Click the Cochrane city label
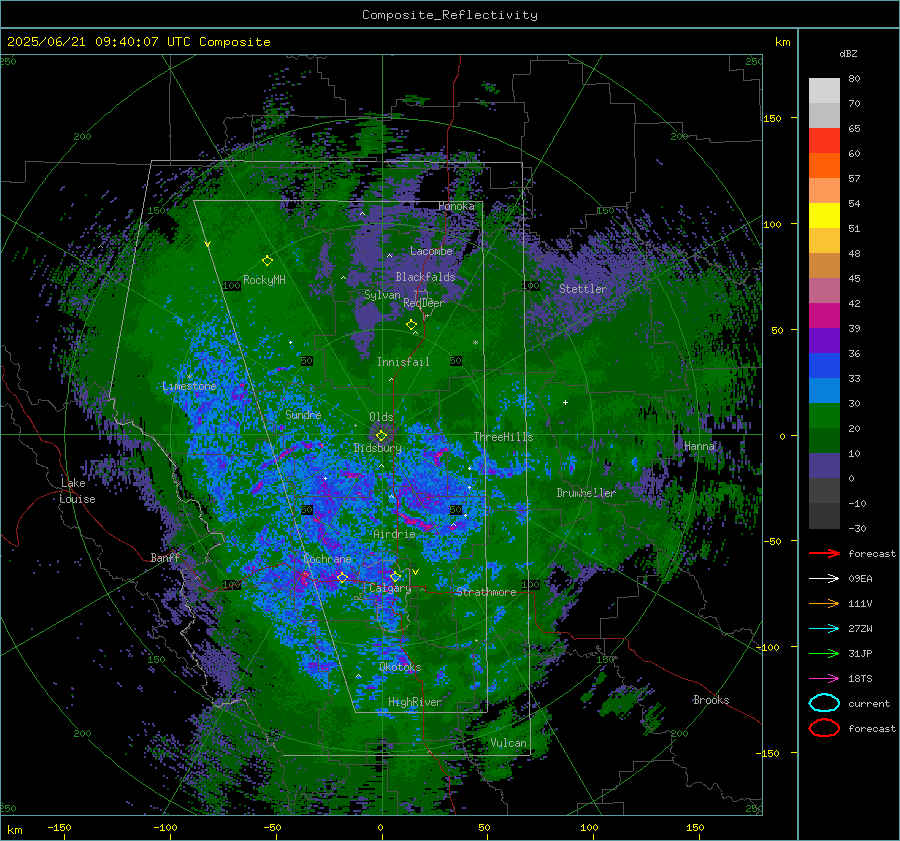The height and width of the screenshot is (841, 900). coord(327,559)
